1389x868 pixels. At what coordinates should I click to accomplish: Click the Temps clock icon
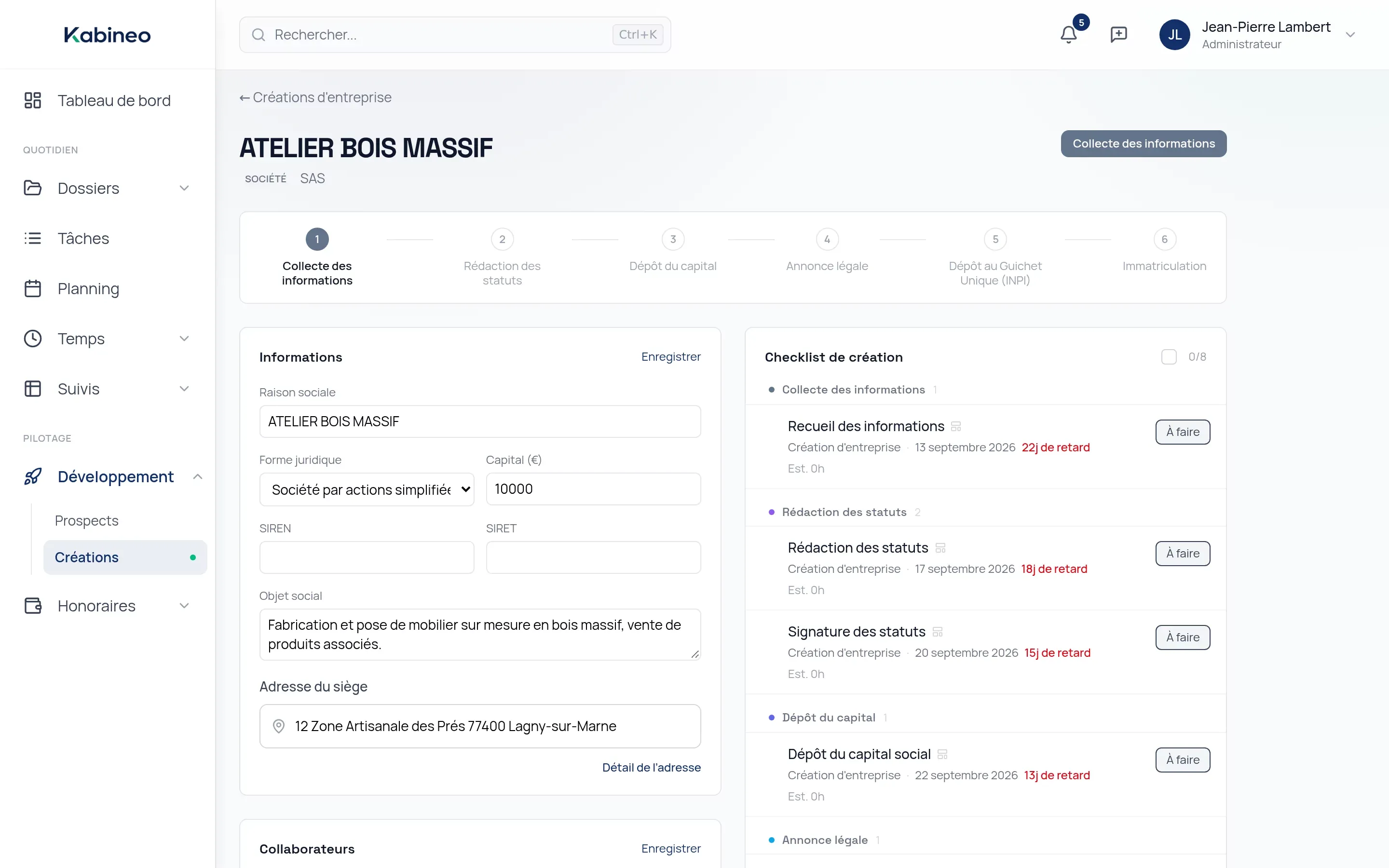(x=33, y=339)
